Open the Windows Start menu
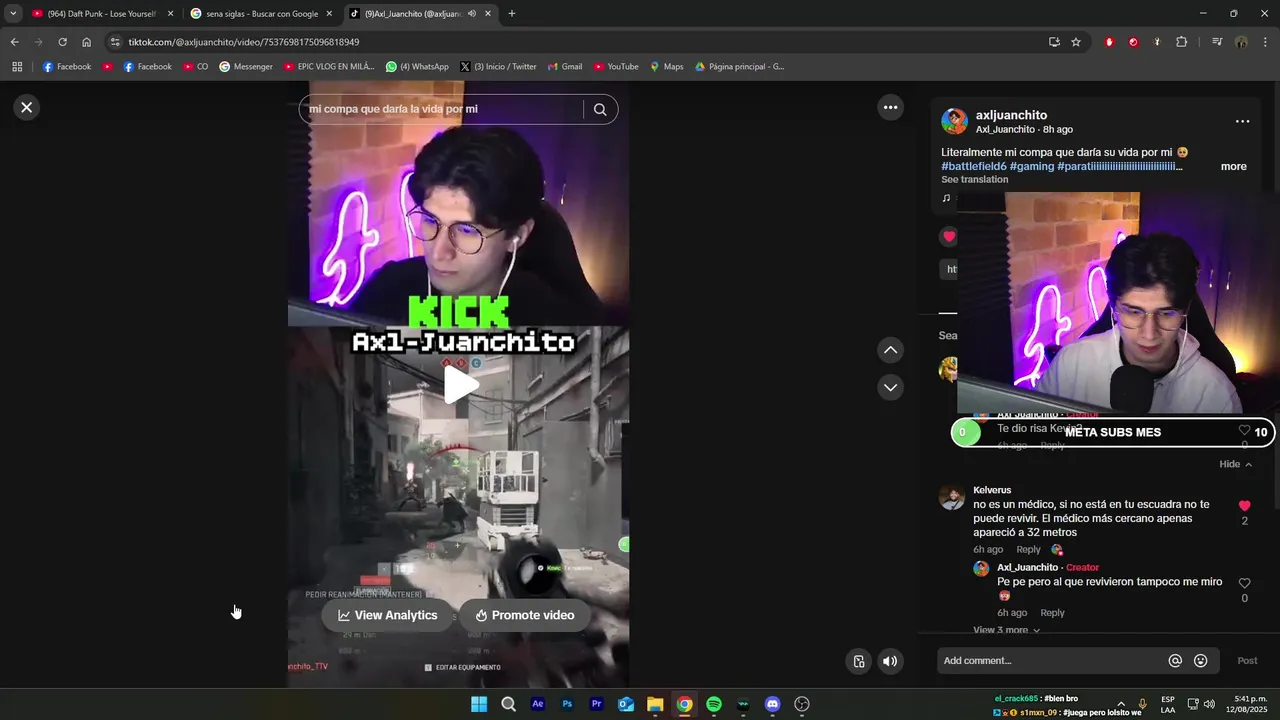Image resolution: width=1280 pixels, height=720 pixels. (479, 704)
